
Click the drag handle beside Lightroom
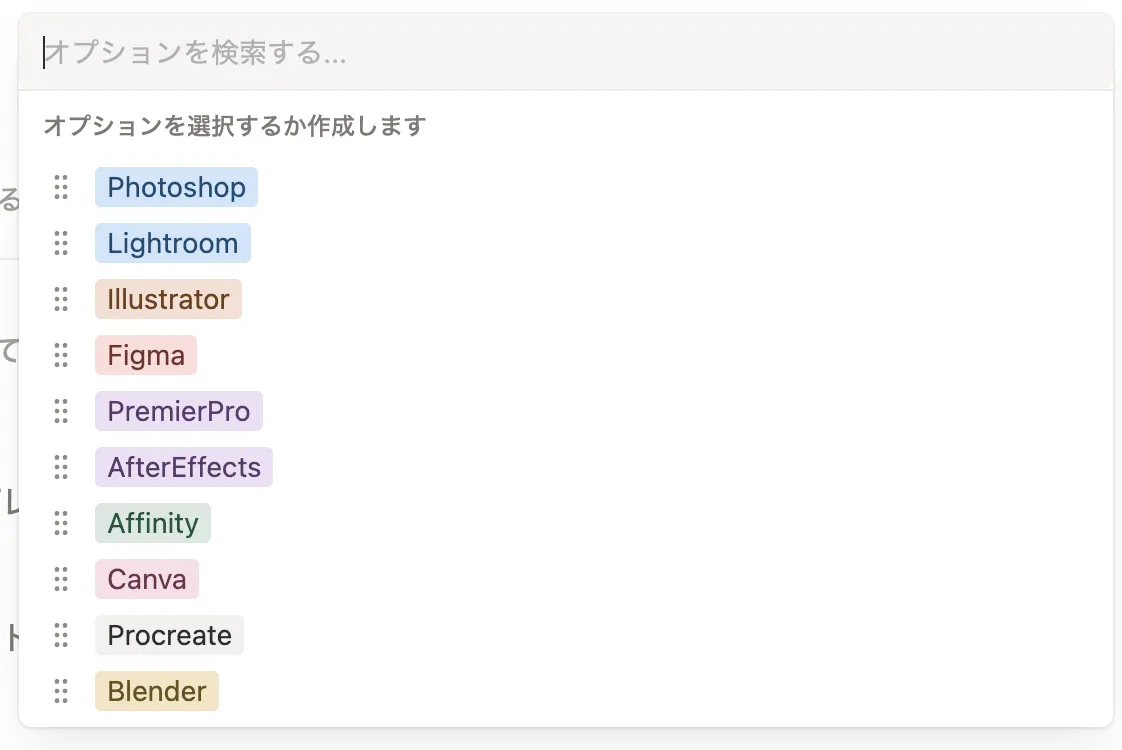pyautogui.click(x=61, y=243)
